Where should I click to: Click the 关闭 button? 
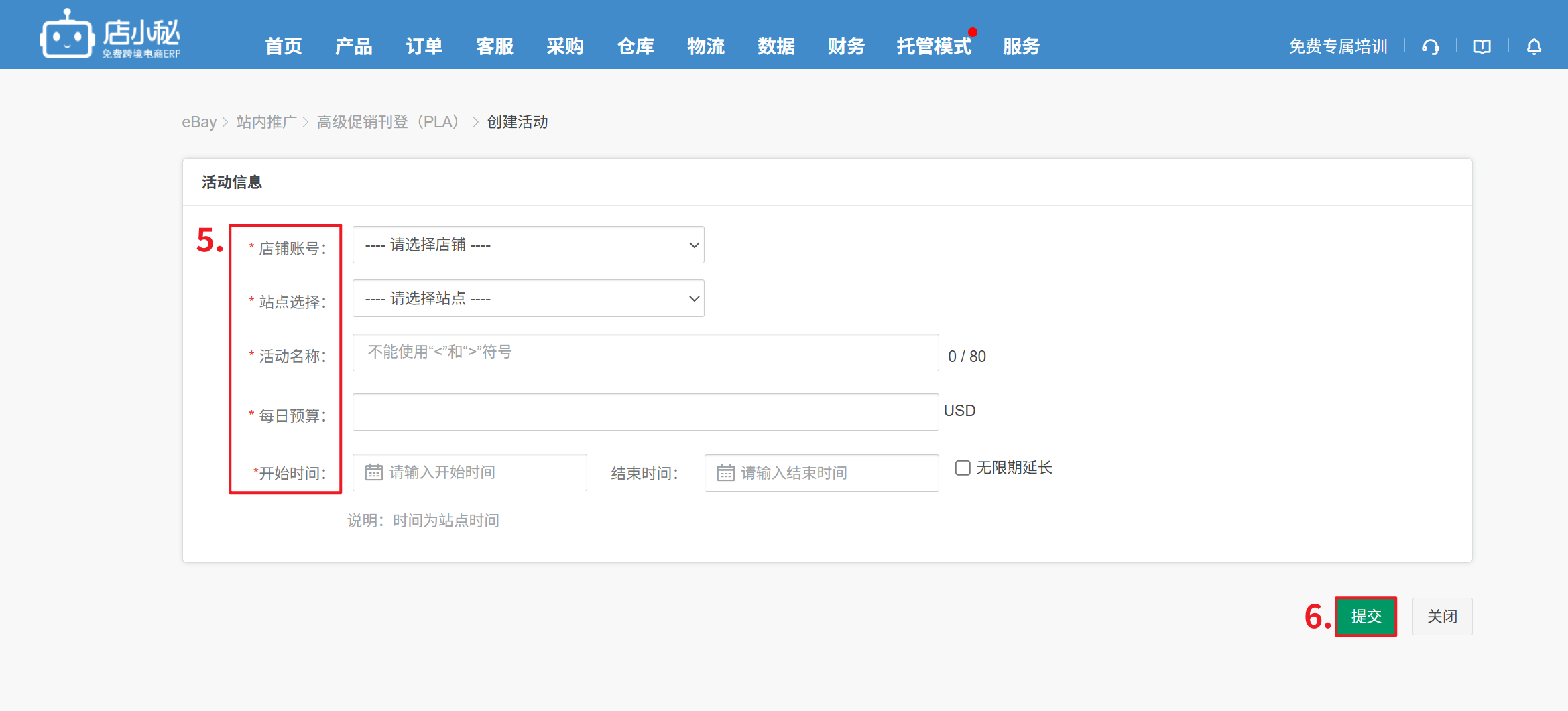pos(1442,617)
